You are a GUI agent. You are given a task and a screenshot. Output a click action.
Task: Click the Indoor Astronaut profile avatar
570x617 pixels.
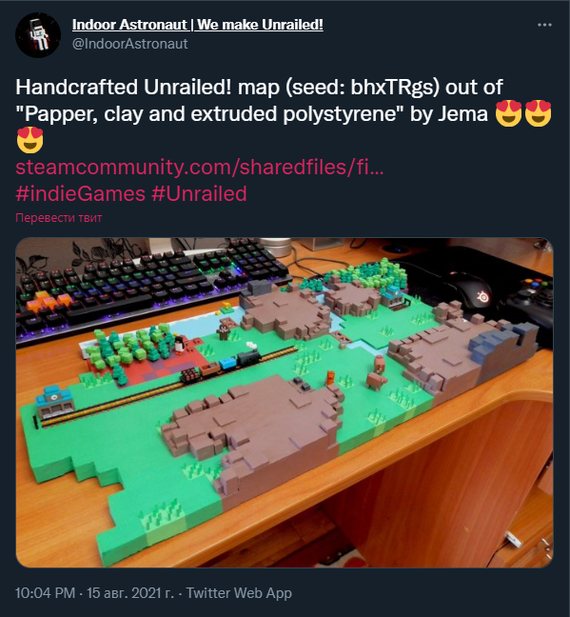[38, 35]
